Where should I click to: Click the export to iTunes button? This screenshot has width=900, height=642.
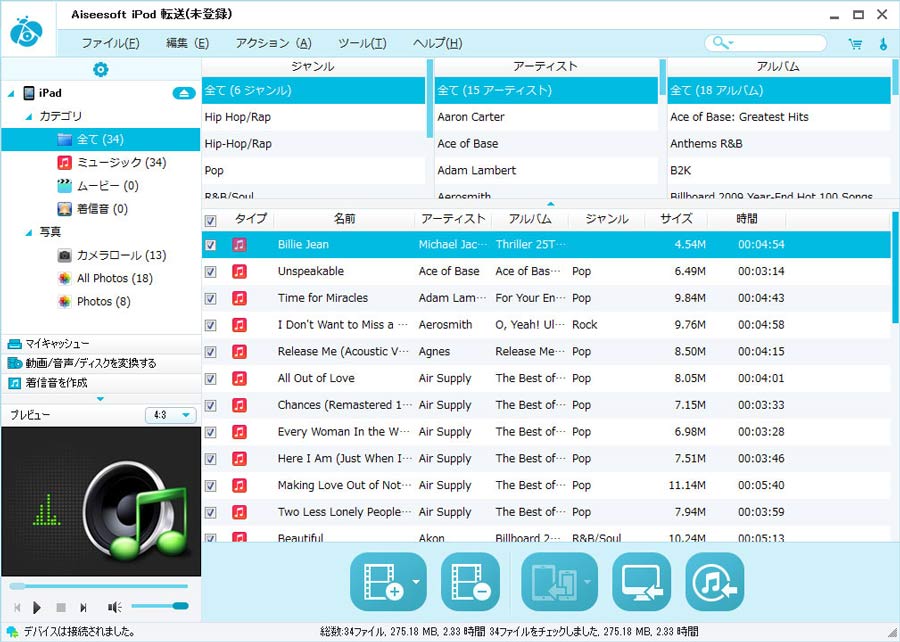click(x=714, y=582)
